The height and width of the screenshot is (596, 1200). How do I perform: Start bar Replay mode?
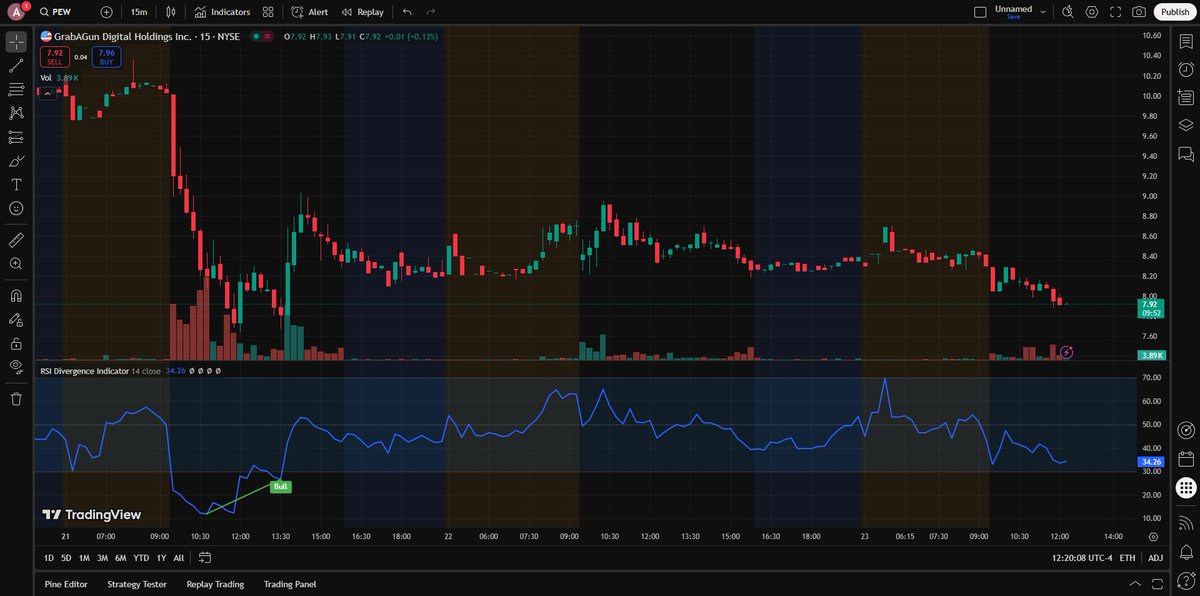(x=361, y=12)
